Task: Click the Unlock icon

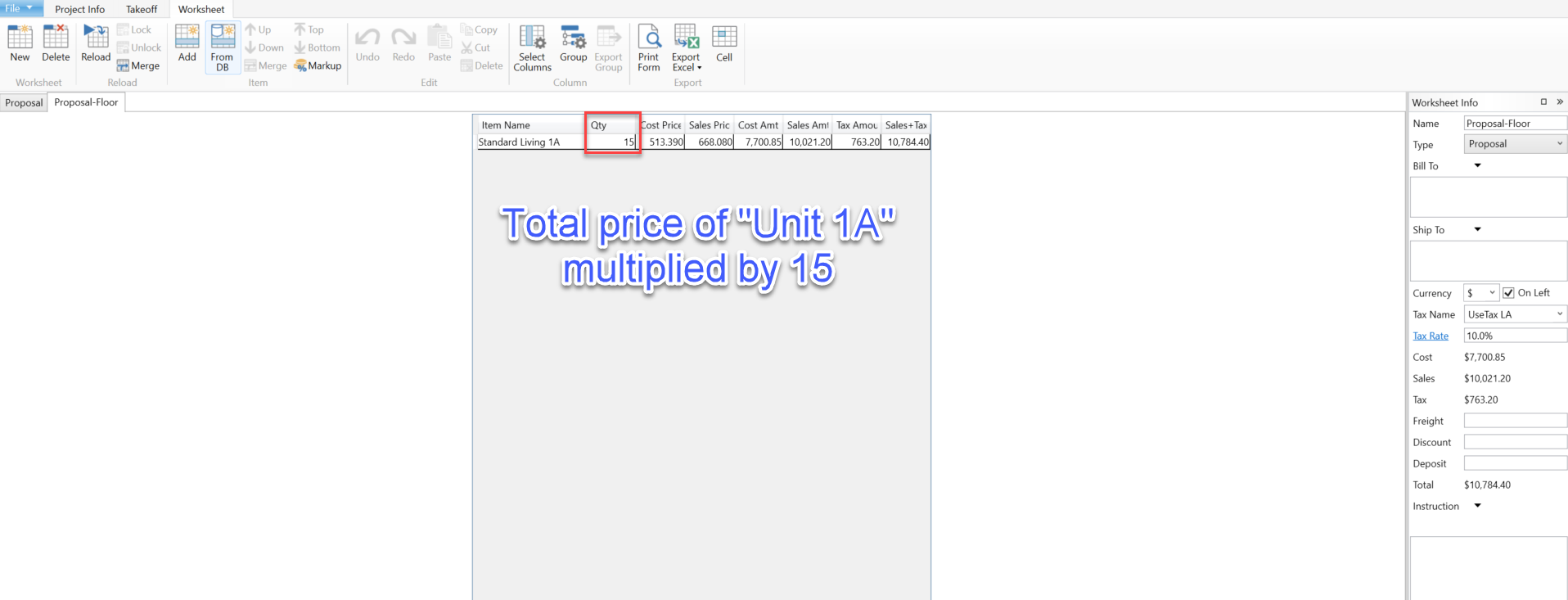Action: (x=139, y=47)
